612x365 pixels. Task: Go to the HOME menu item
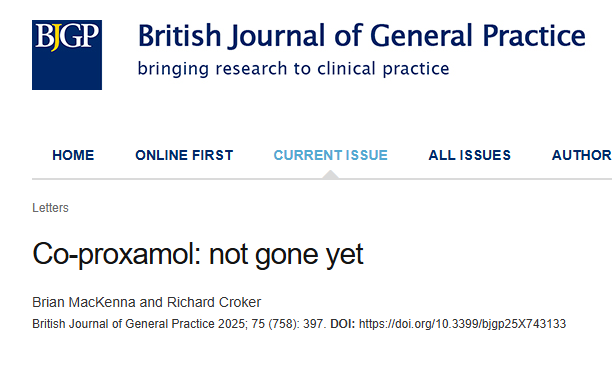pyautogui.click(x=73, y=155)
